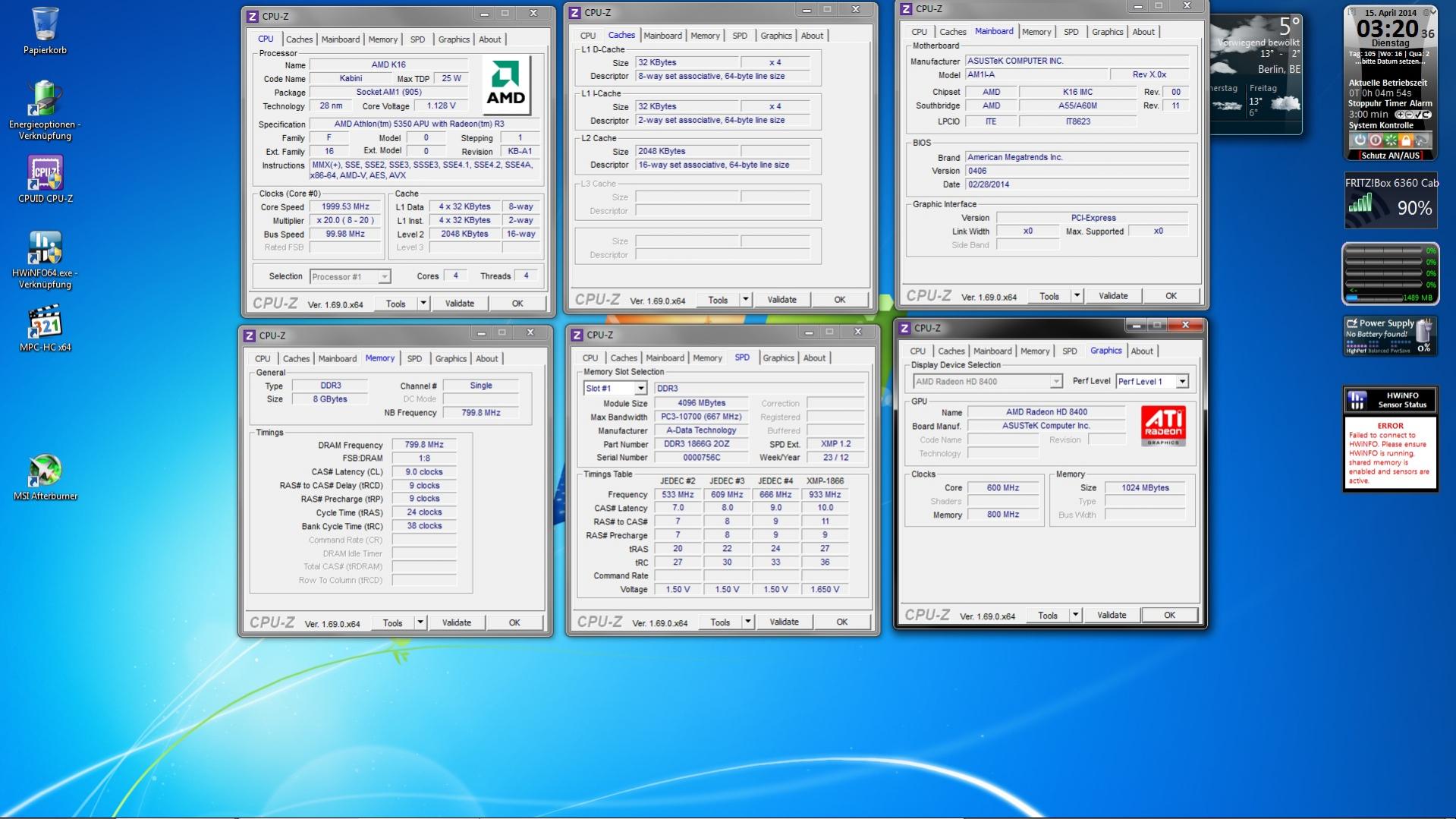Toggle Schutz AN/AUS in the clock gadget
1456x819 pixels.
pyautogui.click(x=1390, y=156)
